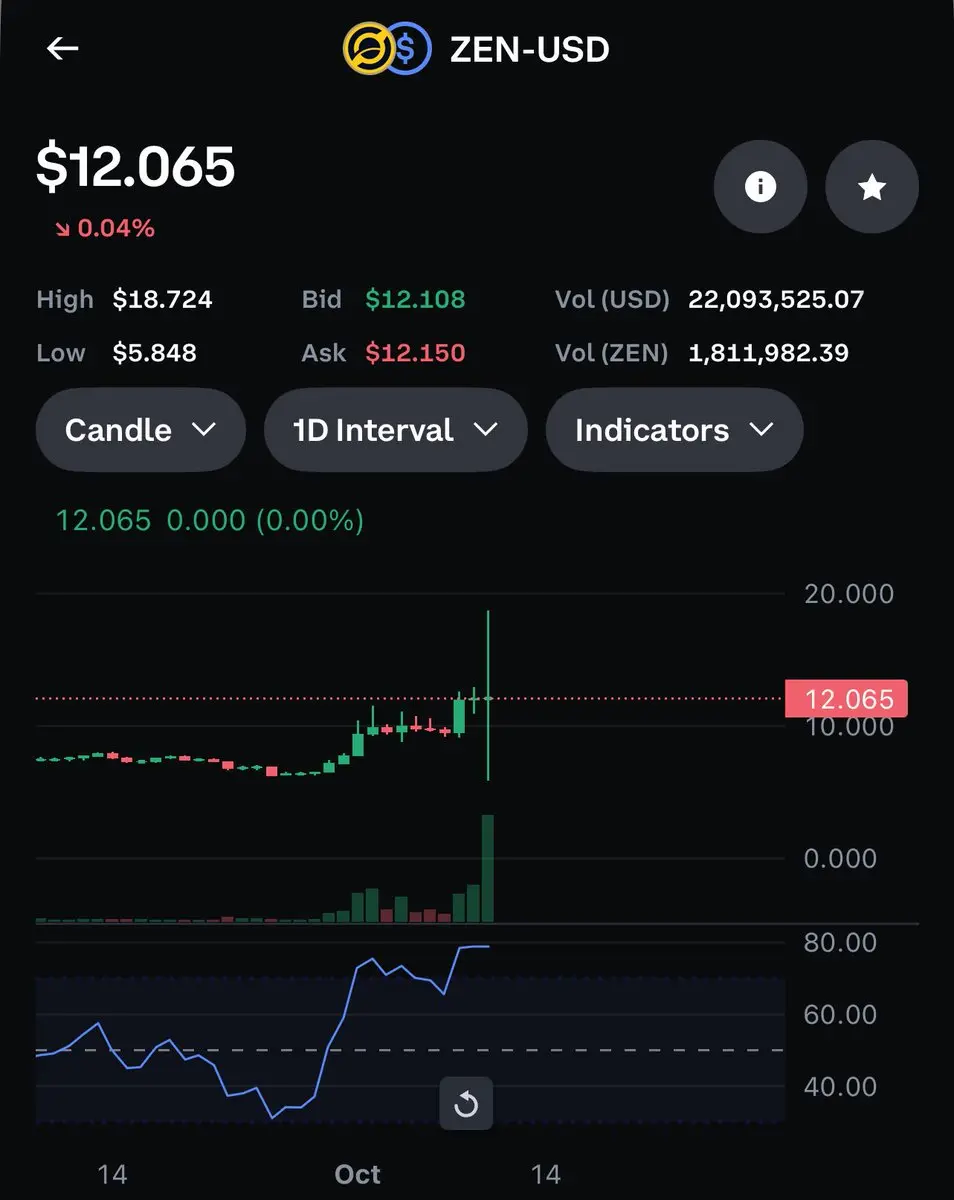Image resolution: width=954 pixels, height=1200 pixels.
Task: Tap the Oct date axis label
Action: point(358,1174)
